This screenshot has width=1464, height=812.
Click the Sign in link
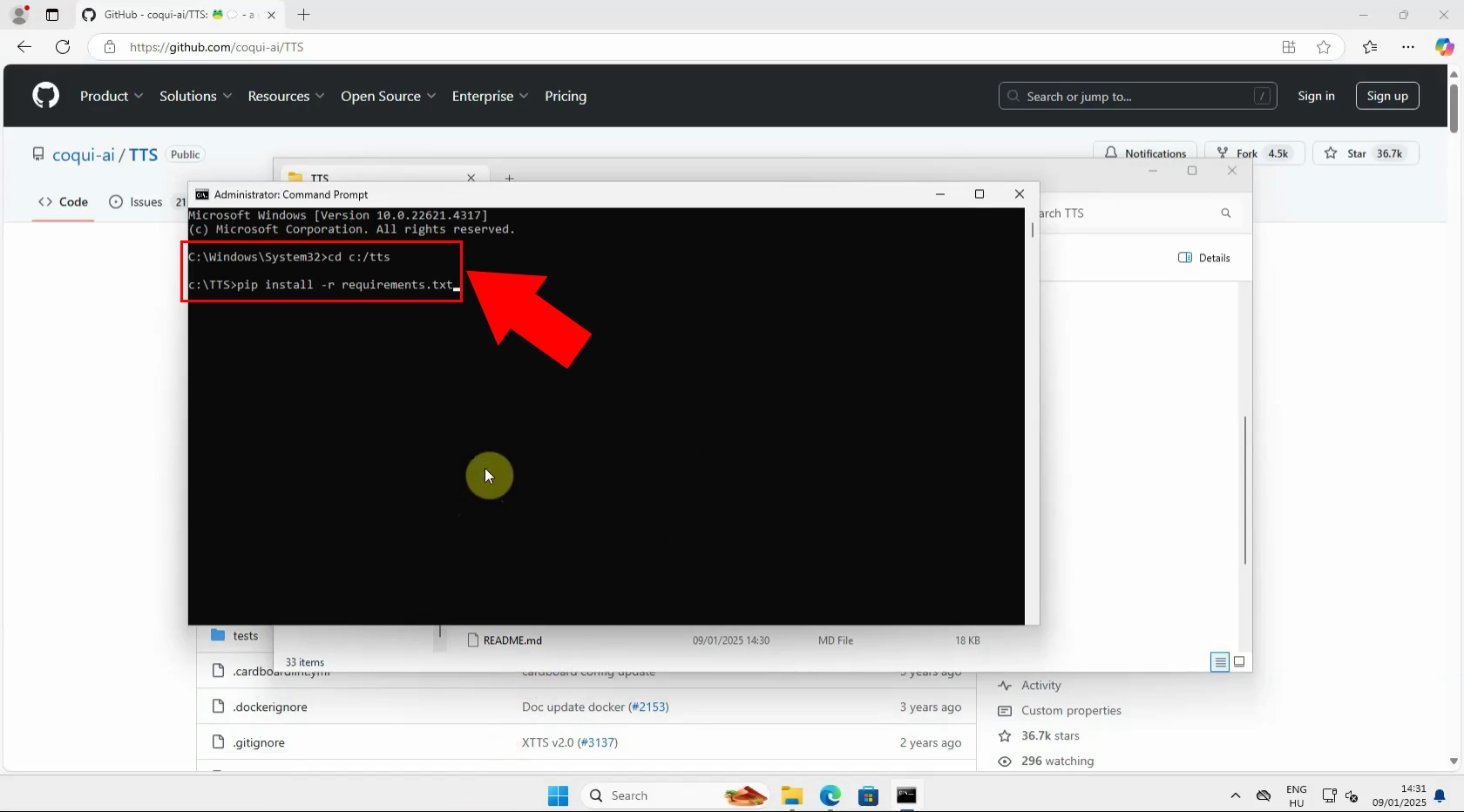(x=1316, y=96)
